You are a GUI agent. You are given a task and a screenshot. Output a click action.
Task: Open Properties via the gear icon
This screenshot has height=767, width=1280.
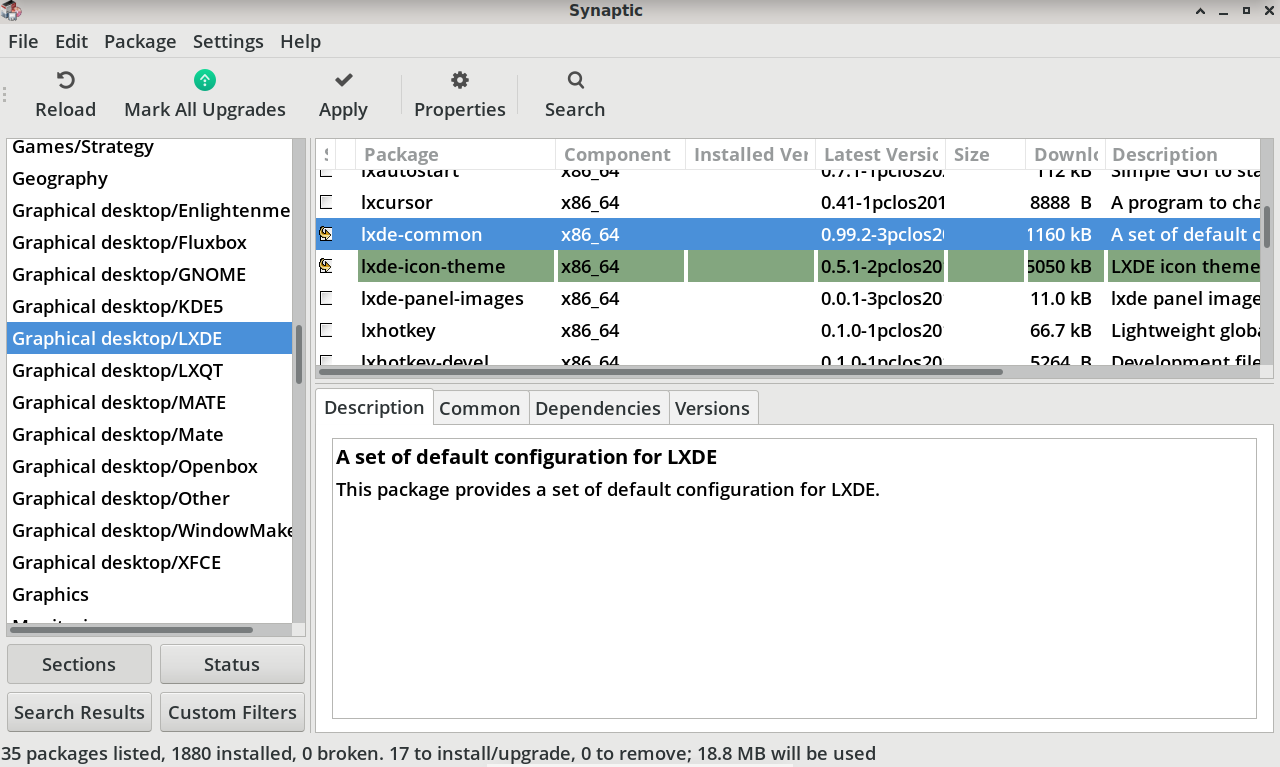tap(460, 80)
